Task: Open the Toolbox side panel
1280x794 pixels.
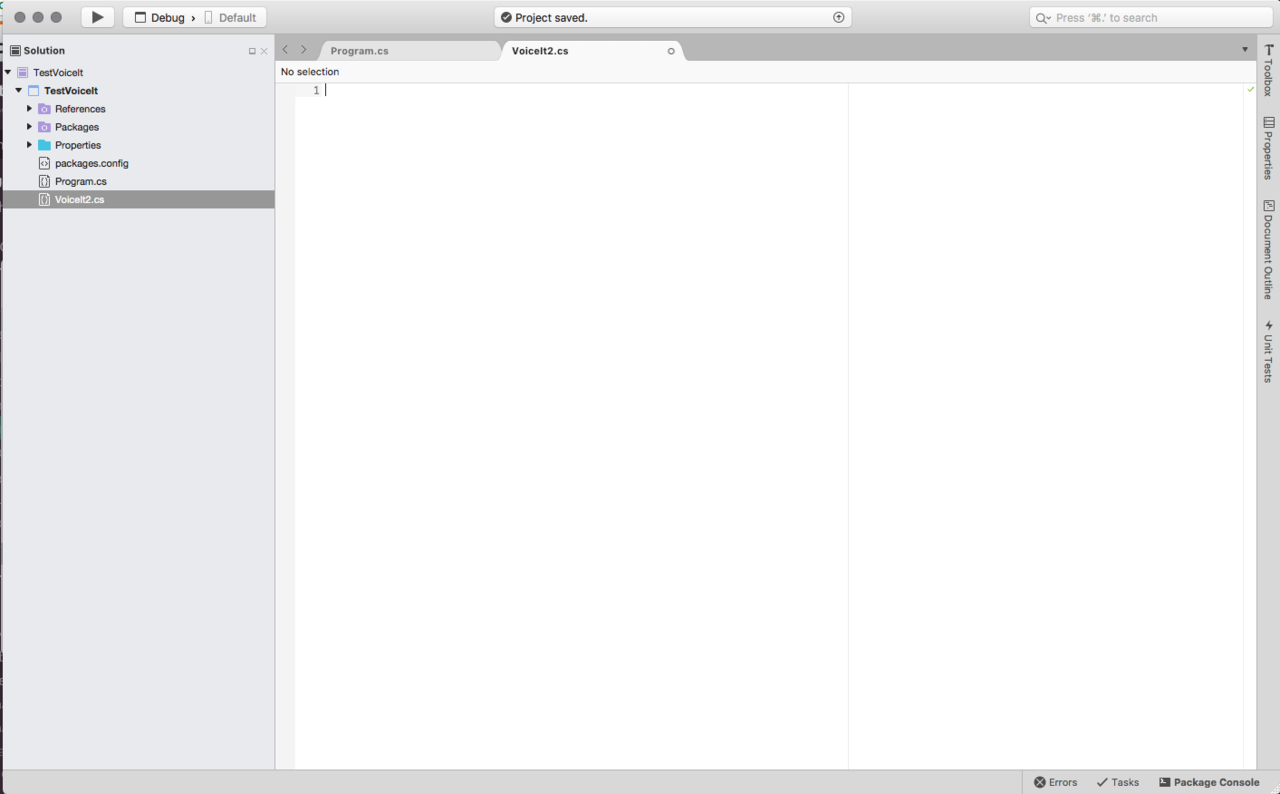Action: point(1268,70)
